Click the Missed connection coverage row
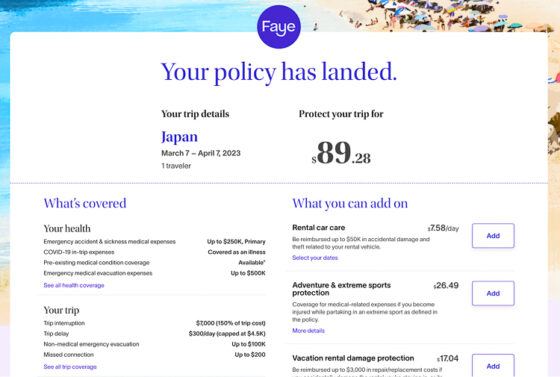Screen dimensions: 560x377 [154, 355]
